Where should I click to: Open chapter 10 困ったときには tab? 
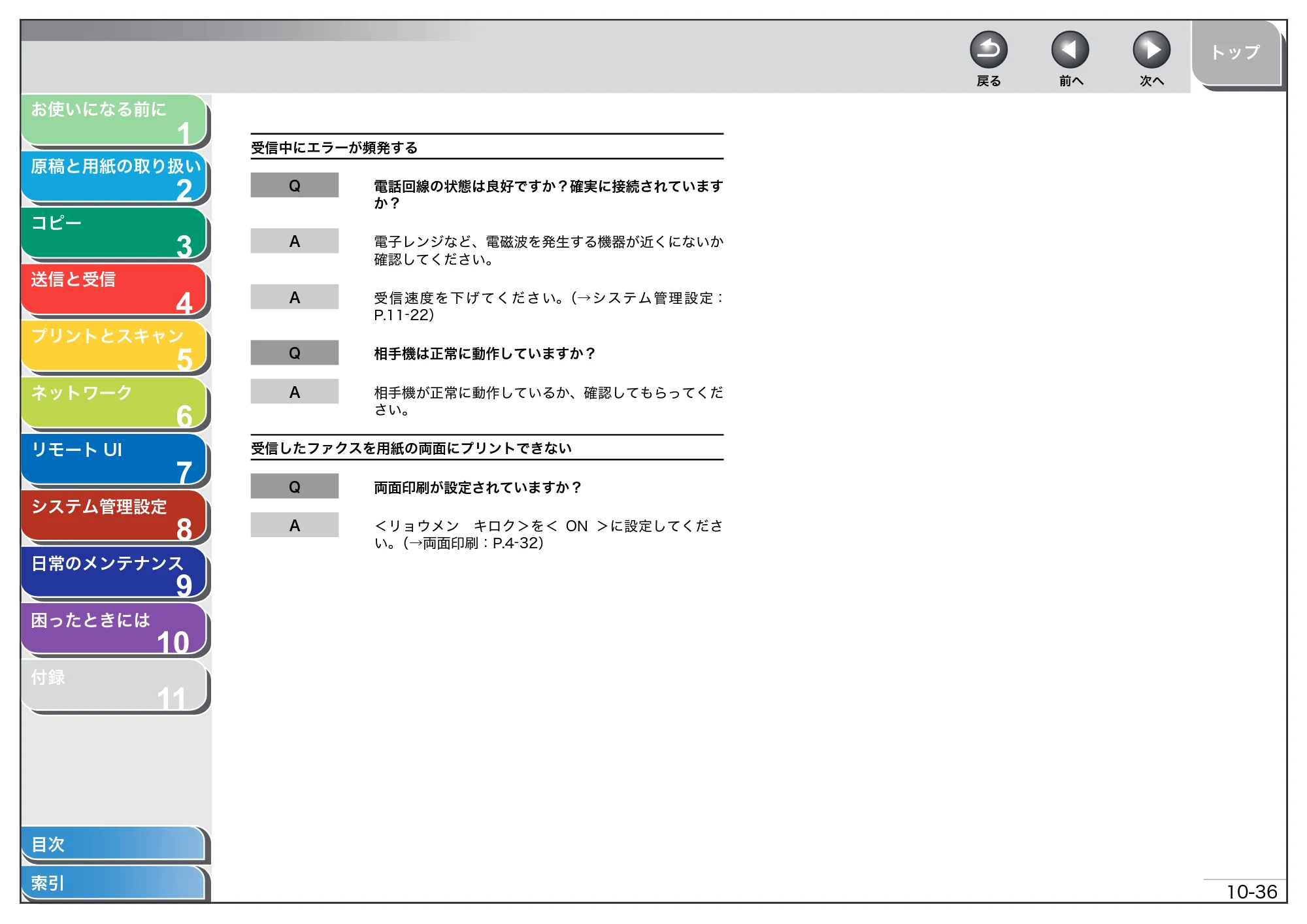(114, 630)
